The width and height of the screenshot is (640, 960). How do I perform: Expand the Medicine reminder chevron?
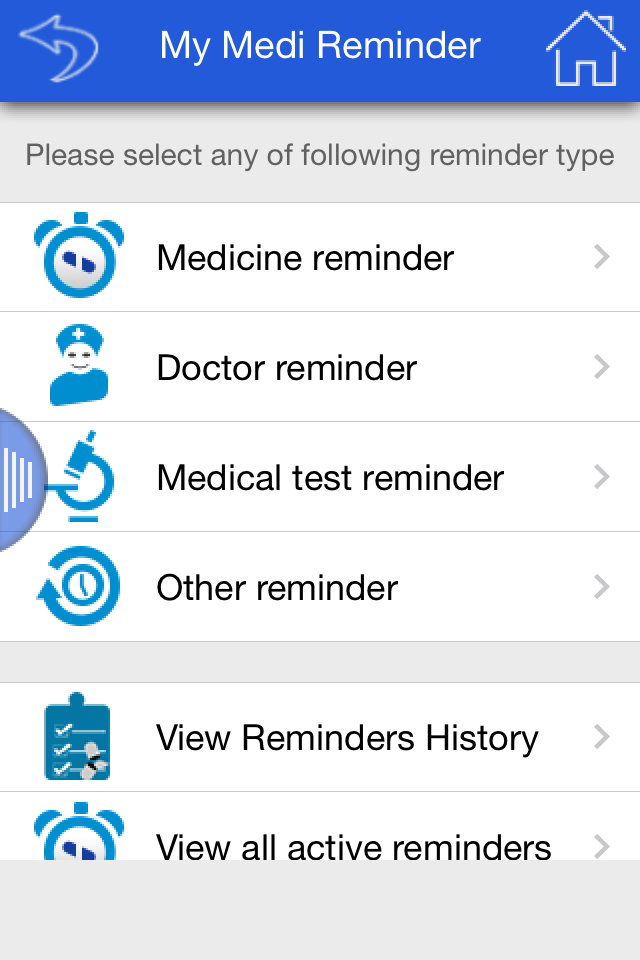coord(601,257)
